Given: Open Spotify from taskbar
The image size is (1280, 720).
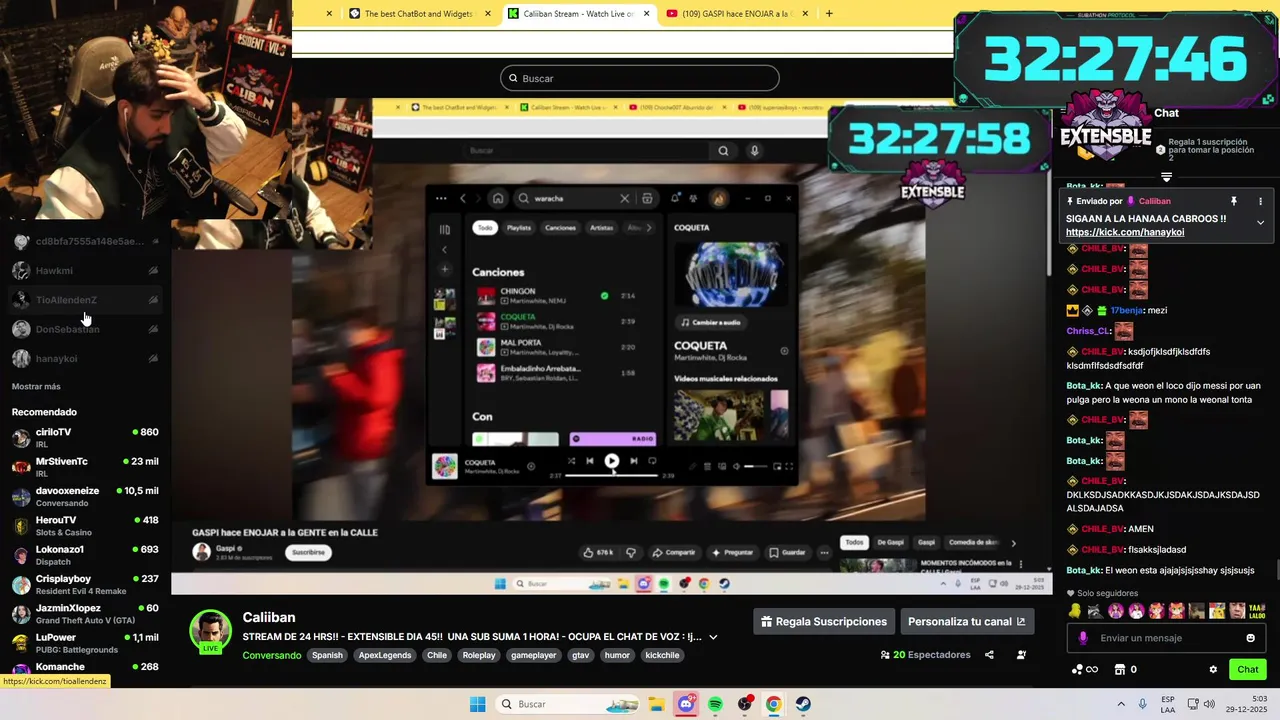Looking at the screenshot, I should pos(715,704).
